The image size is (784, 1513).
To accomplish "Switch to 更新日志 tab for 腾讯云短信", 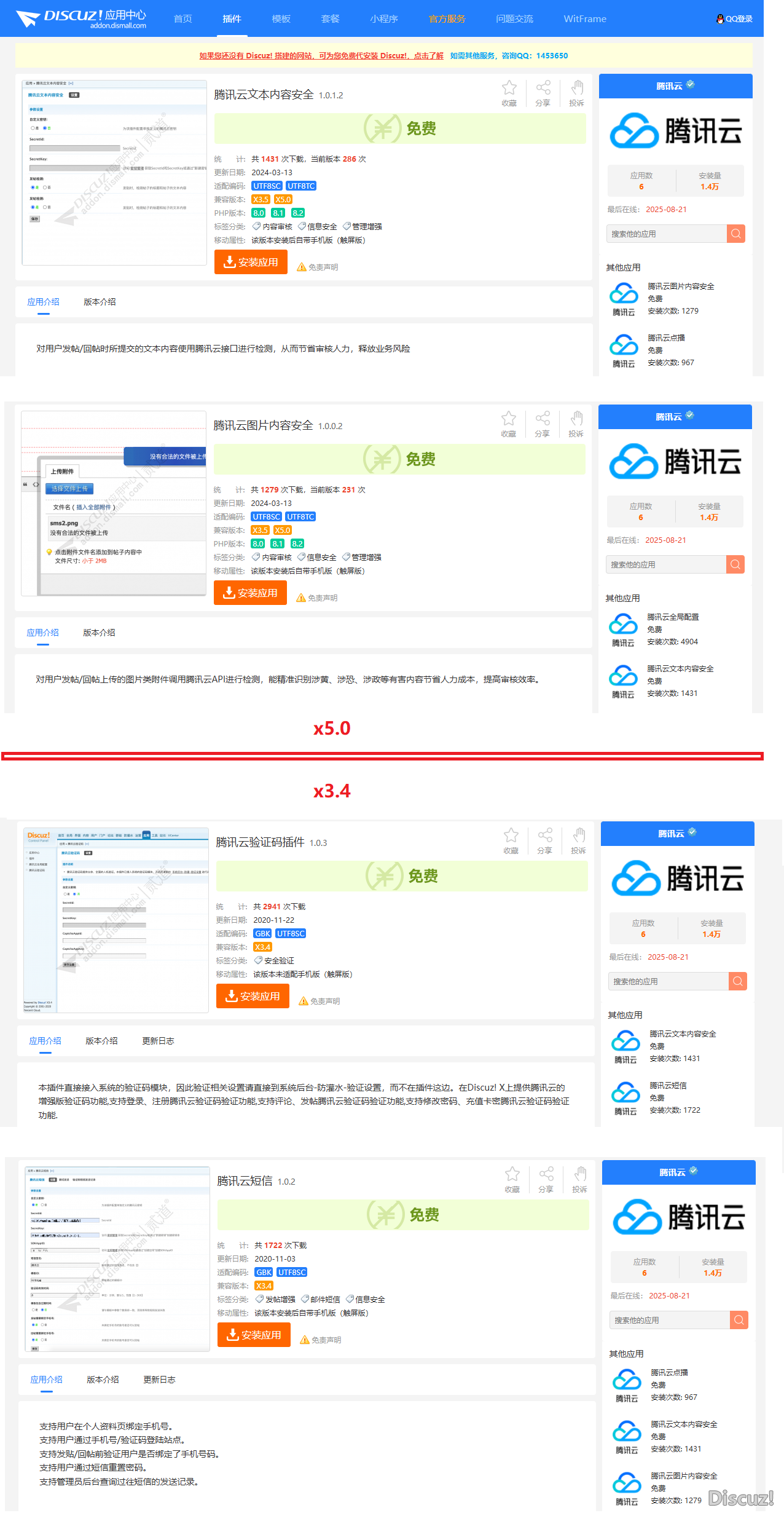I will pyautogui.click(x=159, y=1380).
